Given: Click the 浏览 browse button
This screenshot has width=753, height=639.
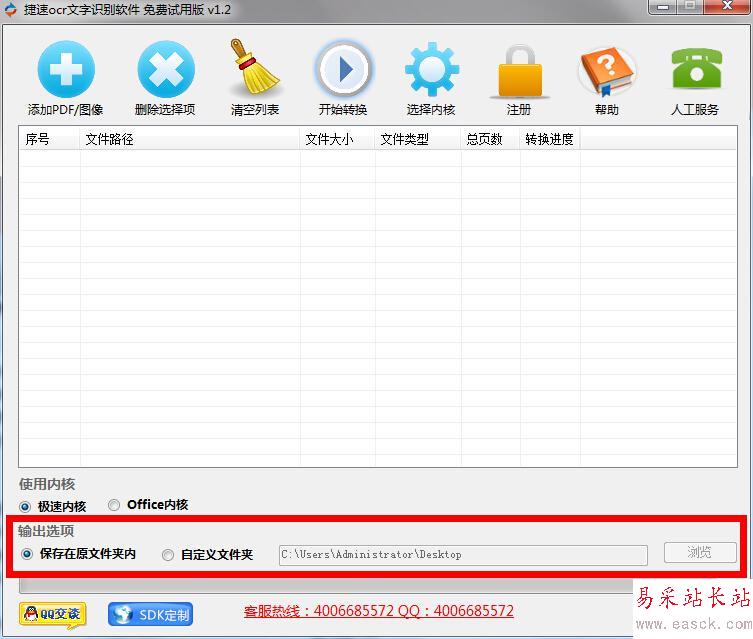Looking at the screenshot, I should click(x=700, y=553).
